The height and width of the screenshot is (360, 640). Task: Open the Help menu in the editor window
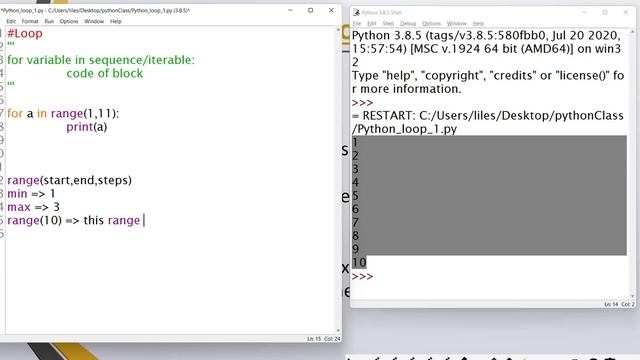[116, 21]
